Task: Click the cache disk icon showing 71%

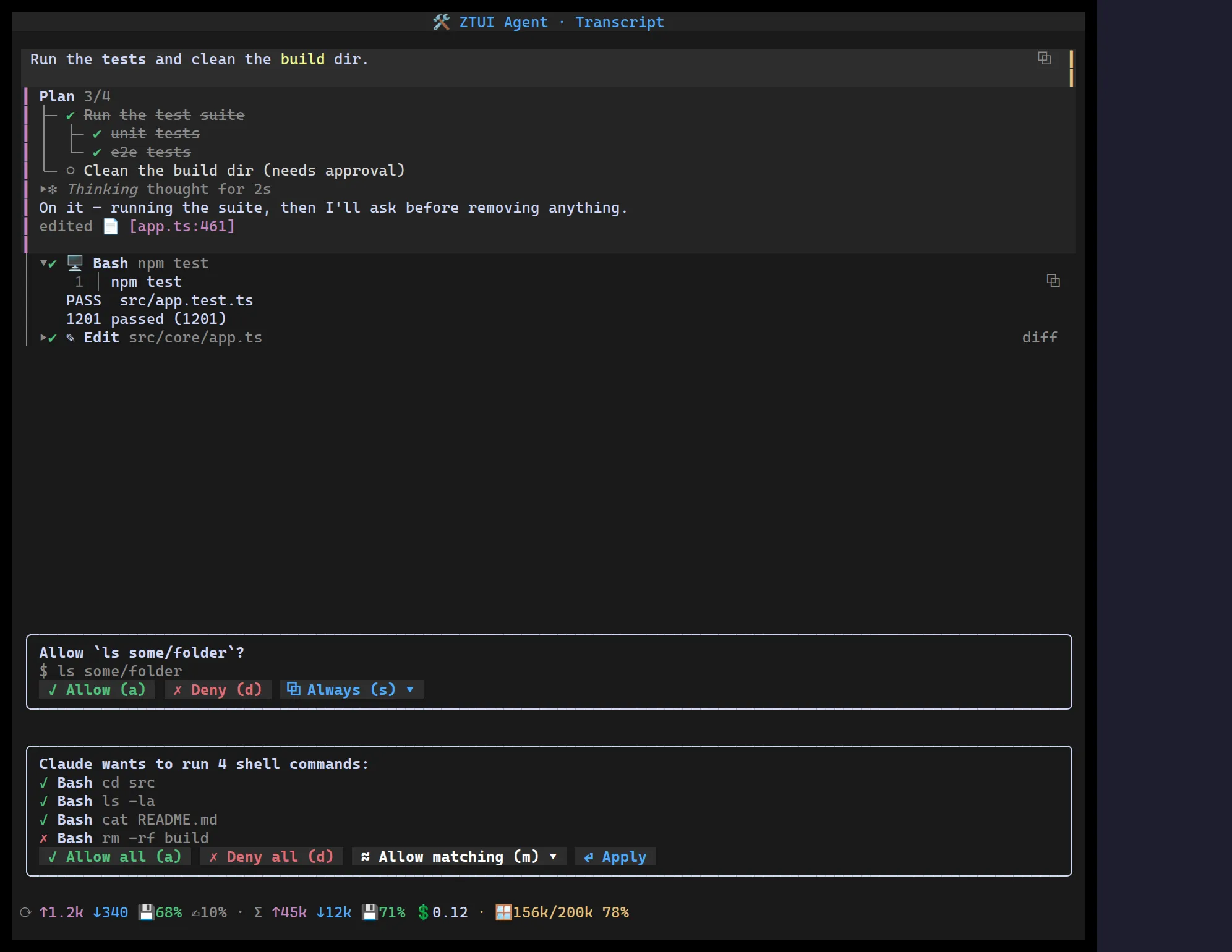Action: 369,912
